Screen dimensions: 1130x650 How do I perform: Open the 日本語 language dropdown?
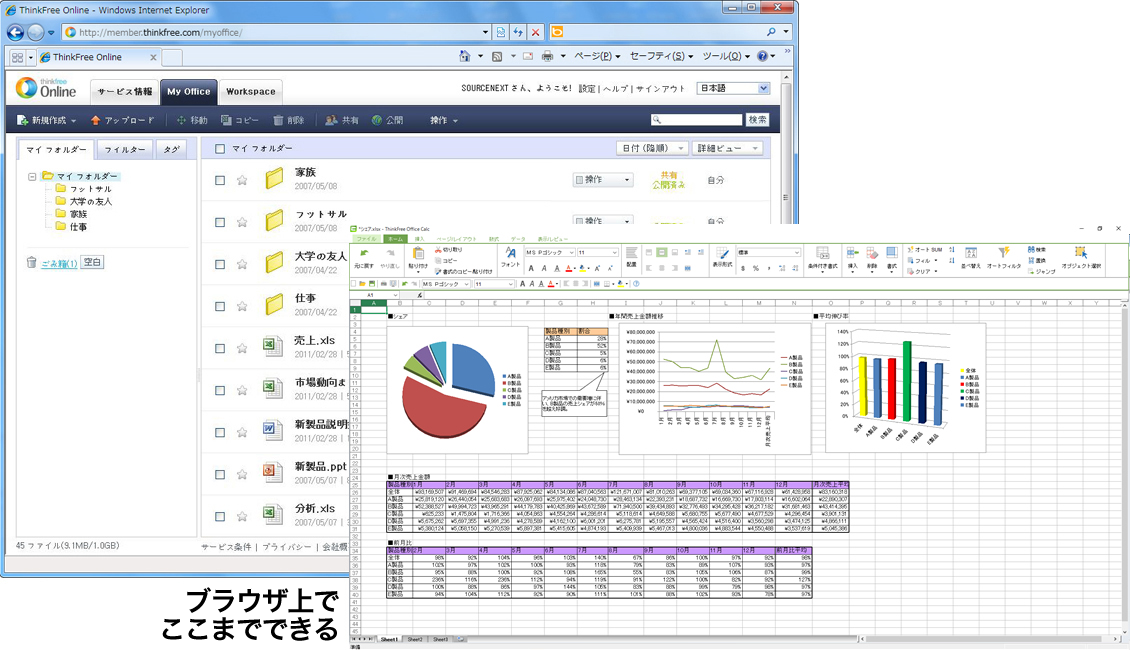coord(734,88)
